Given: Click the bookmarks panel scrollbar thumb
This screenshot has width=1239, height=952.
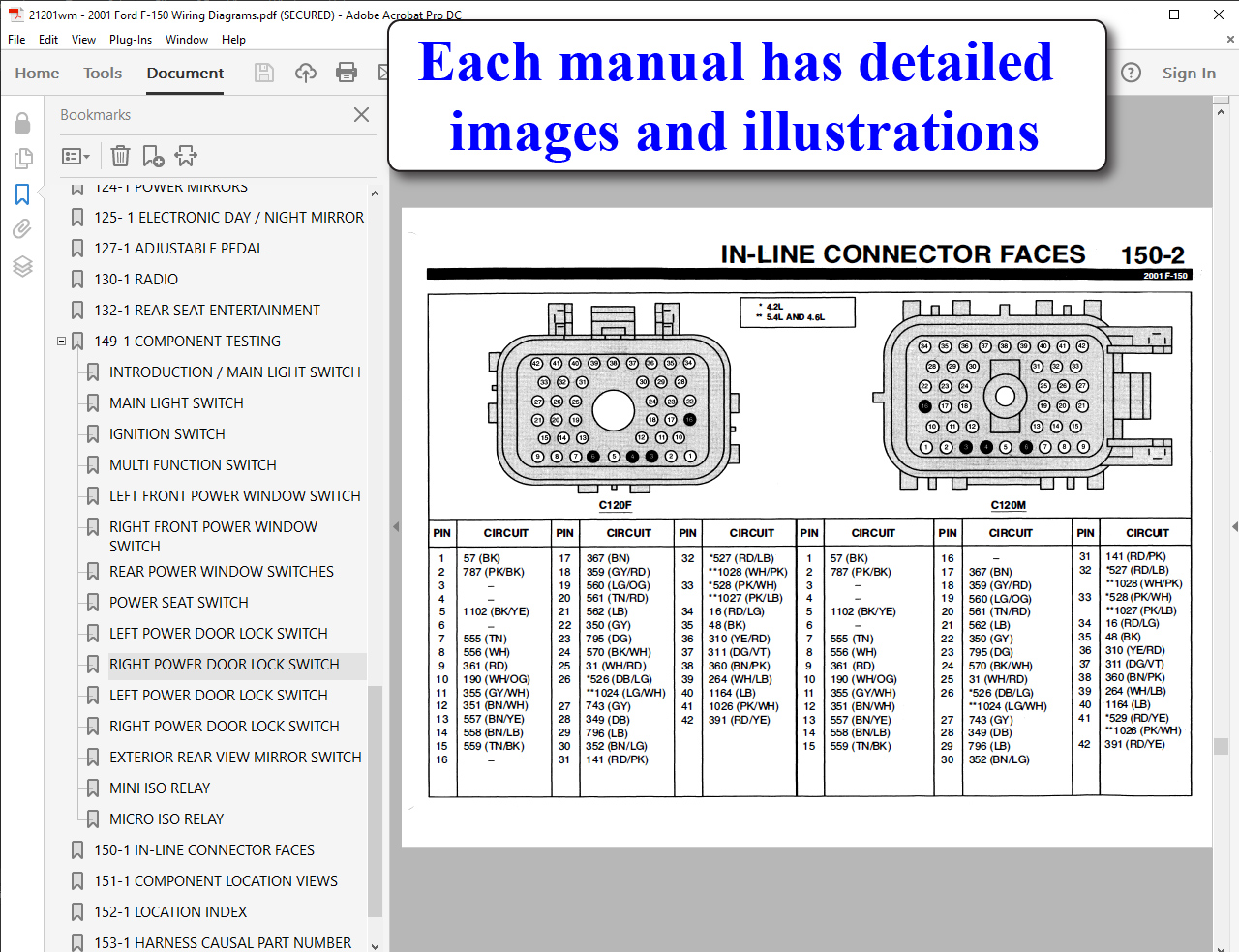Looking at the screenshot, I should [x=375, y=801].
